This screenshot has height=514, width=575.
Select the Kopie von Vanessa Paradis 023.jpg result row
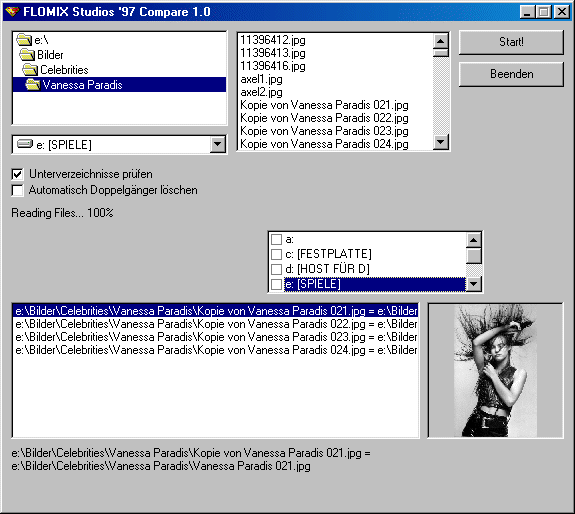tap(216, 337)
